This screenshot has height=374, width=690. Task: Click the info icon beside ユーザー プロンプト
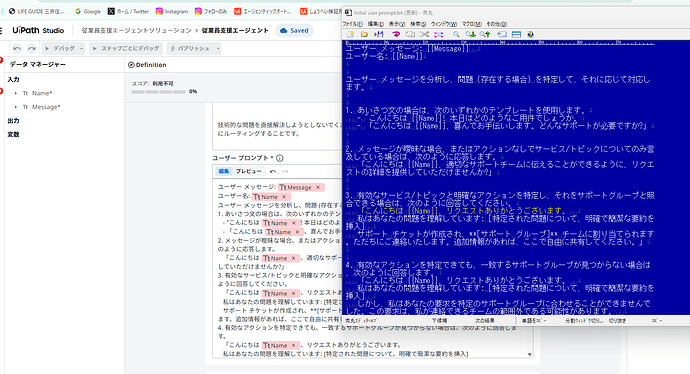(279, 158)
